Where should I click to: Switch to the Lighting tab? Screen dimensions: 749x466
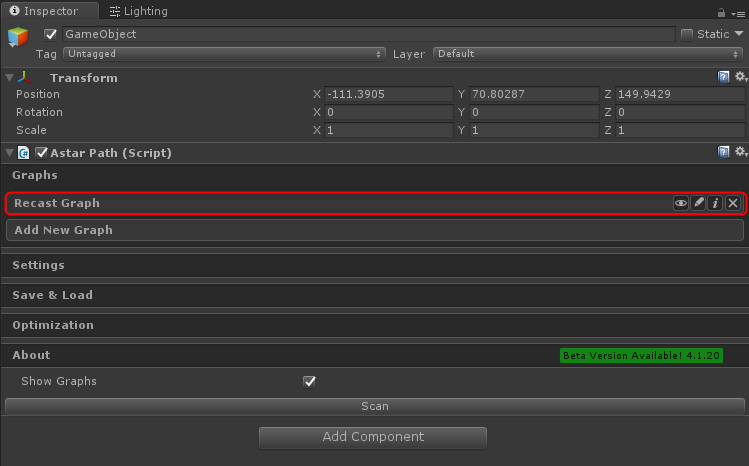pyautogui.click(x=138, y=11)
